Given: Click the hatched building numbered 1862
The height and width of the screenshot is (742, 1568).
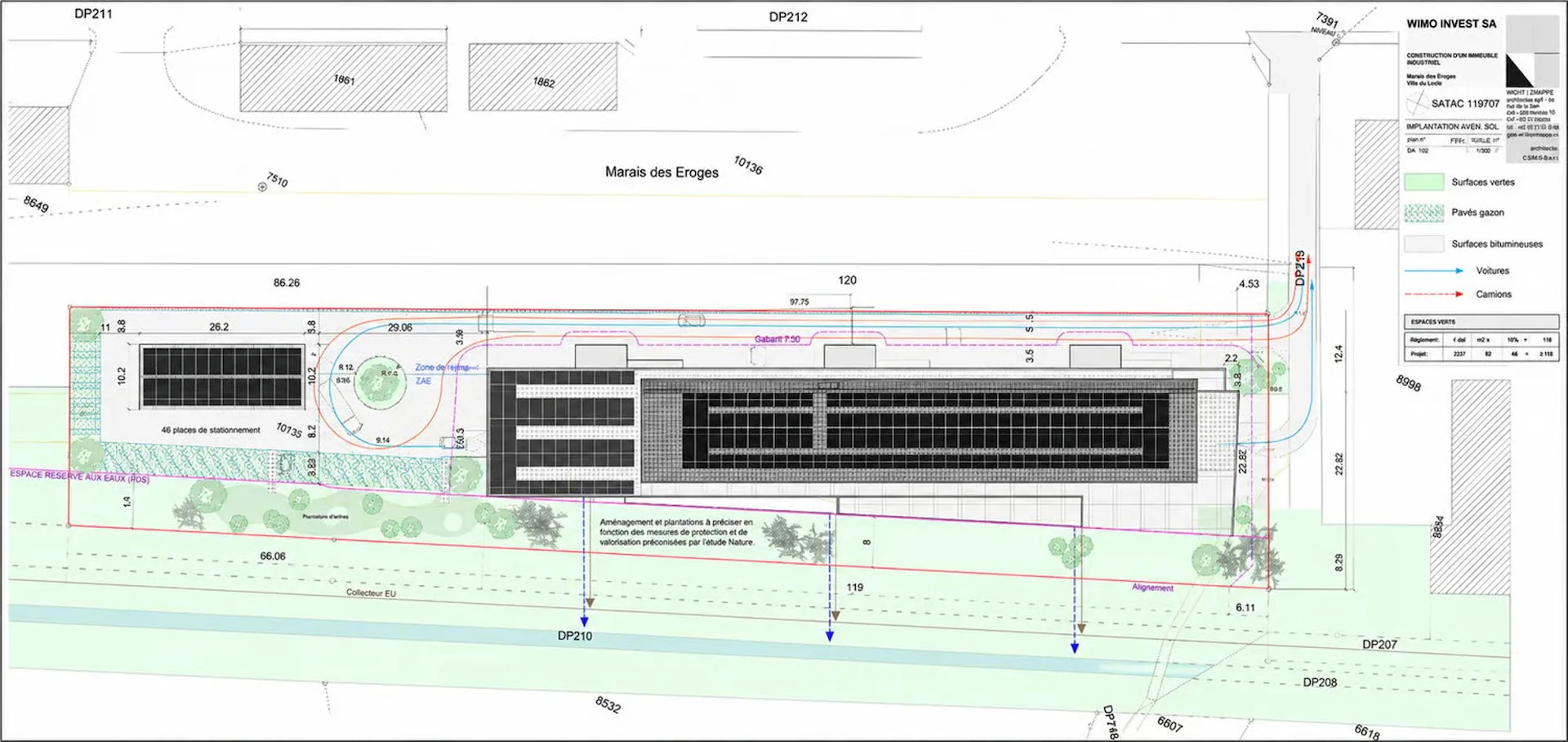Looking at the screenshot, I should tap(543, 77).
